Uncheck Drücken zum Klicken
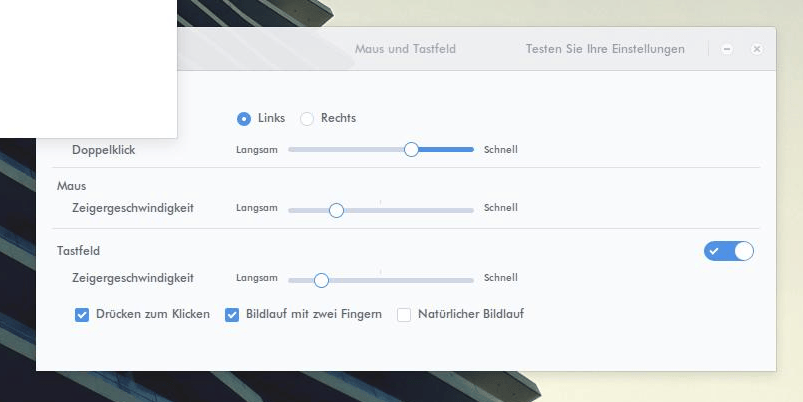The height and width of the screenshot is (402, 803). coord(82,315)
